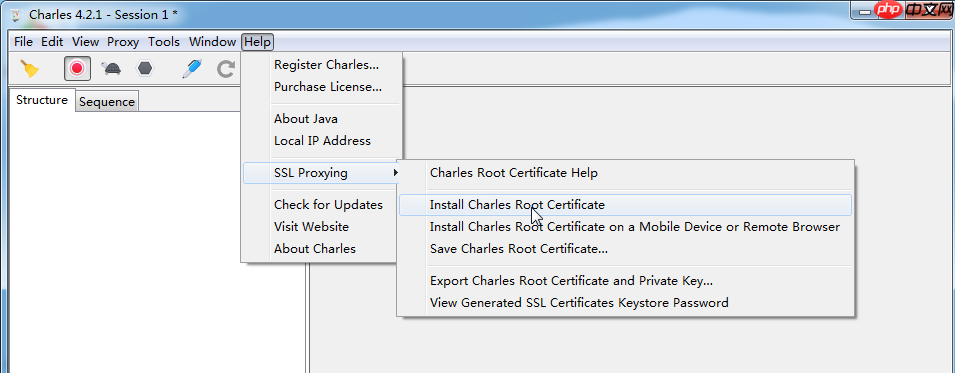Export Charles Root Certificate and Private Key
Image resolution: width=955 pixels, height=373 pixels.
pyautogui.click(x=626, y=281)
